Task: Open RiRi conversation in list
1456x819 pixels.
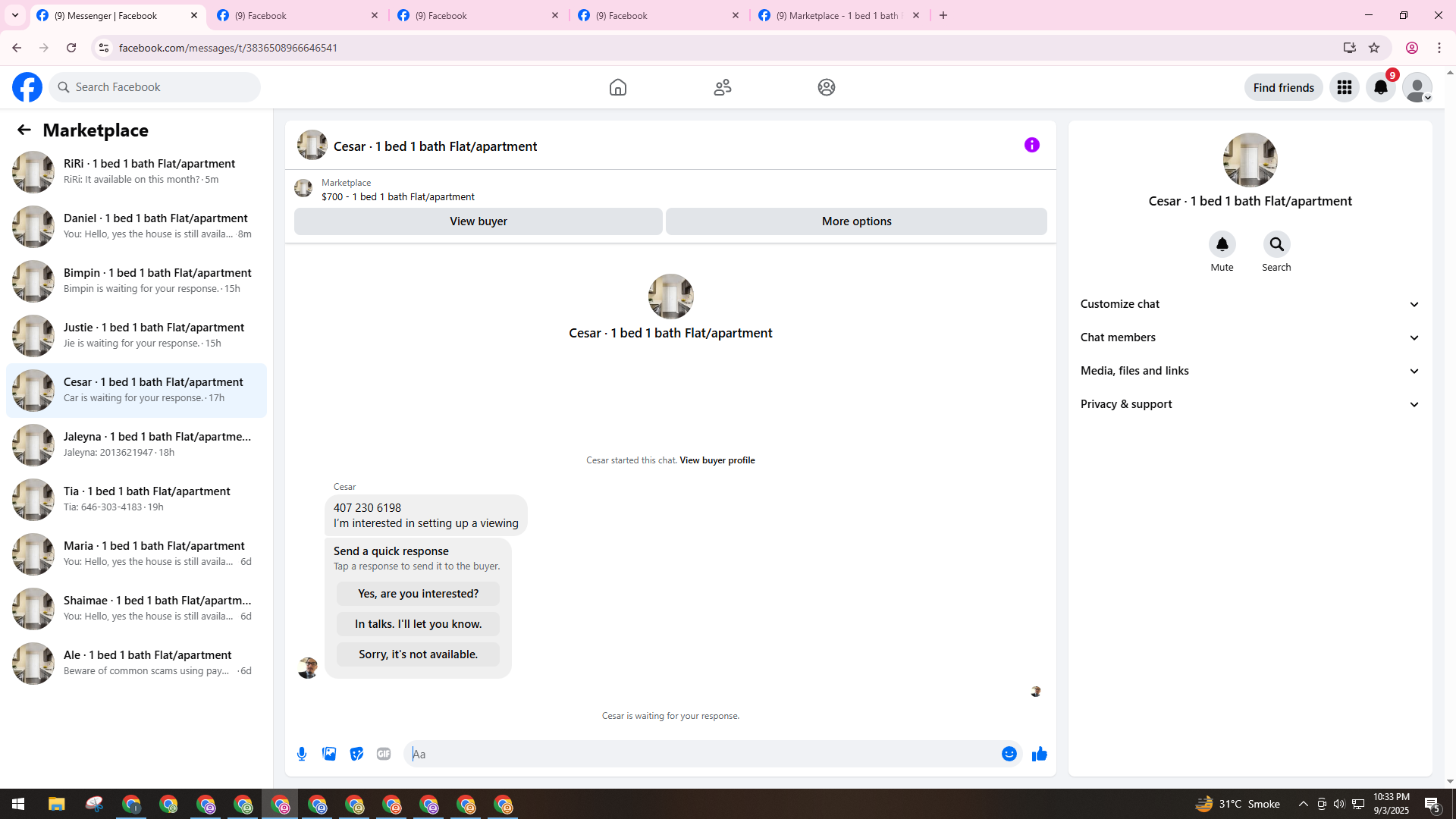Action: click(136, 171)
